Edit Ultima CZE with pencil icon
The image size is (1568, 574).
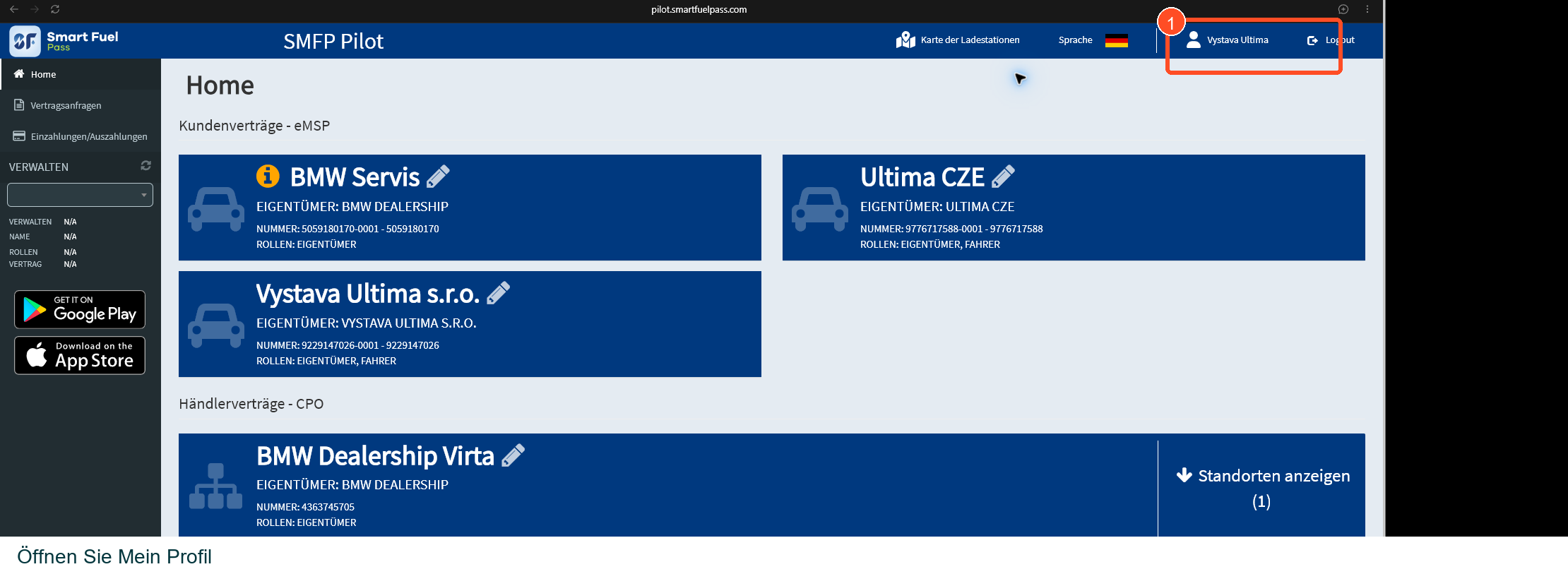click(x=1003, y=177)
